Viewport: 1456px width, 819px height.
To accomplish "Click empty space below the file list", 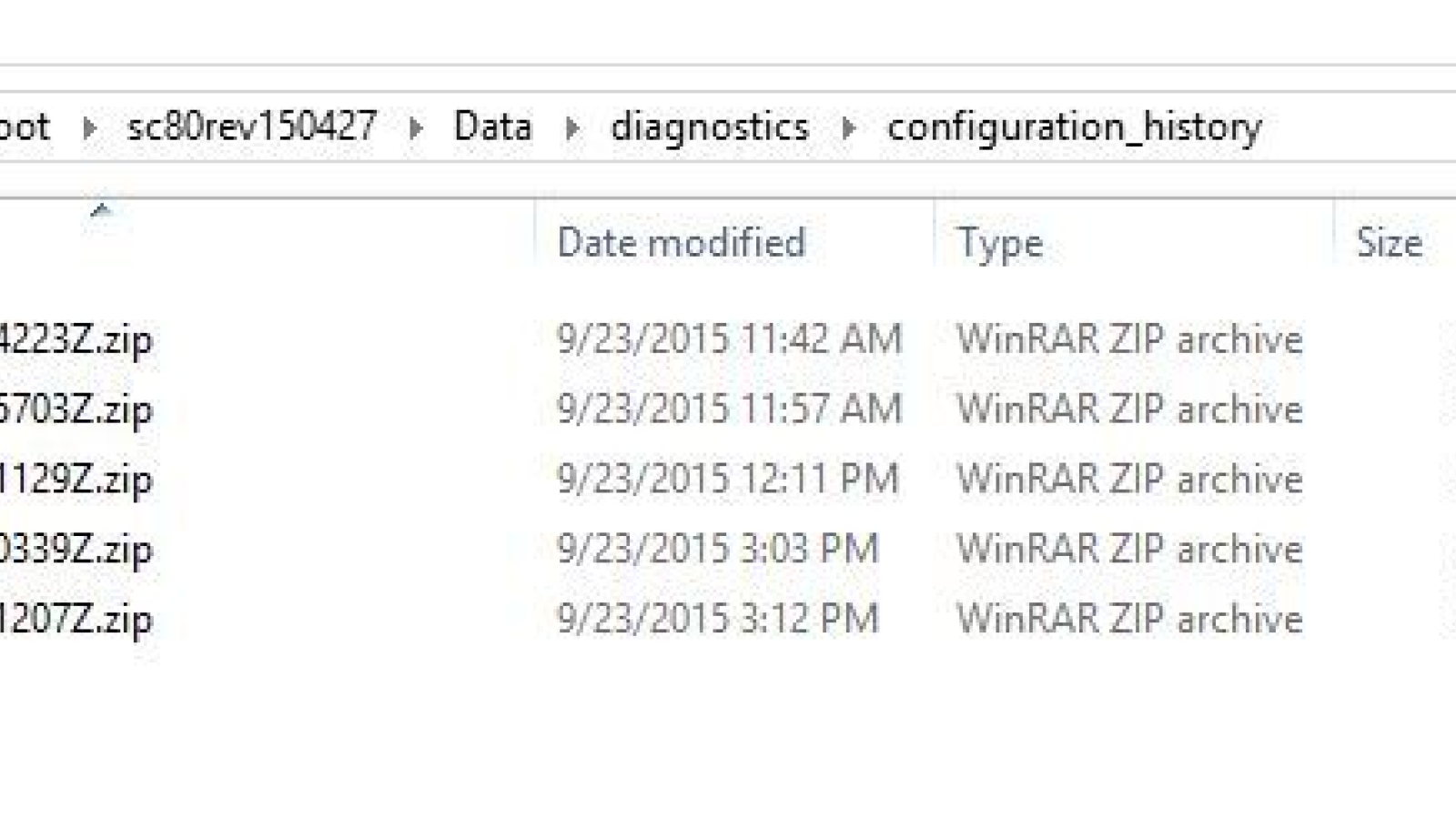I will click(x=637, y=728).
